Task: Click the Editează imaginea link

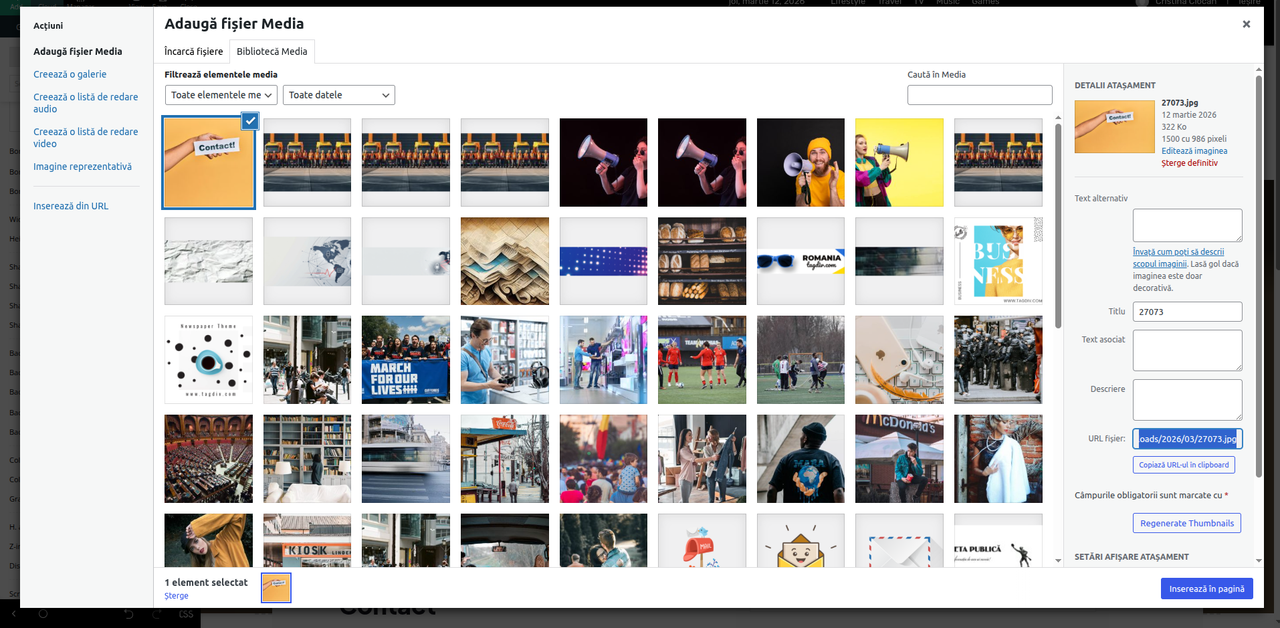Action: (1194, 151)
